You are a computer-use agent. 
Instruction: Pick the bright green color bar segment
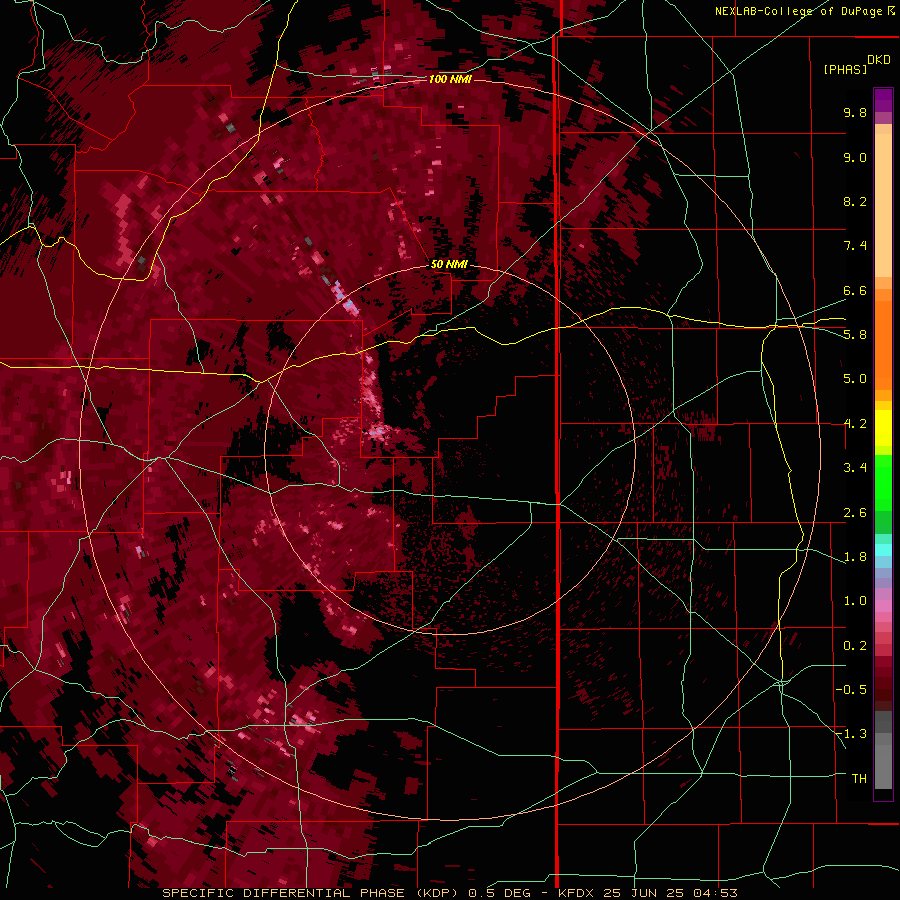click(x=883, y=483)
